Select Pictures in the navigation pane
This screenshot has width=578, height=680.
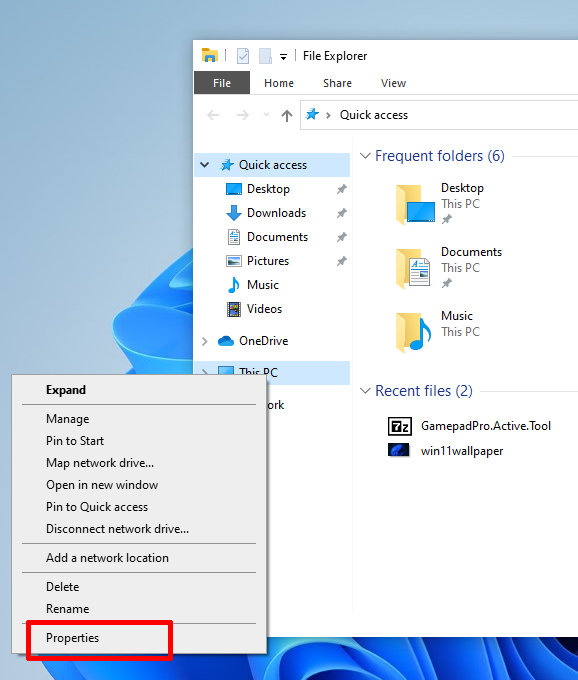click(x=268, y=261)
